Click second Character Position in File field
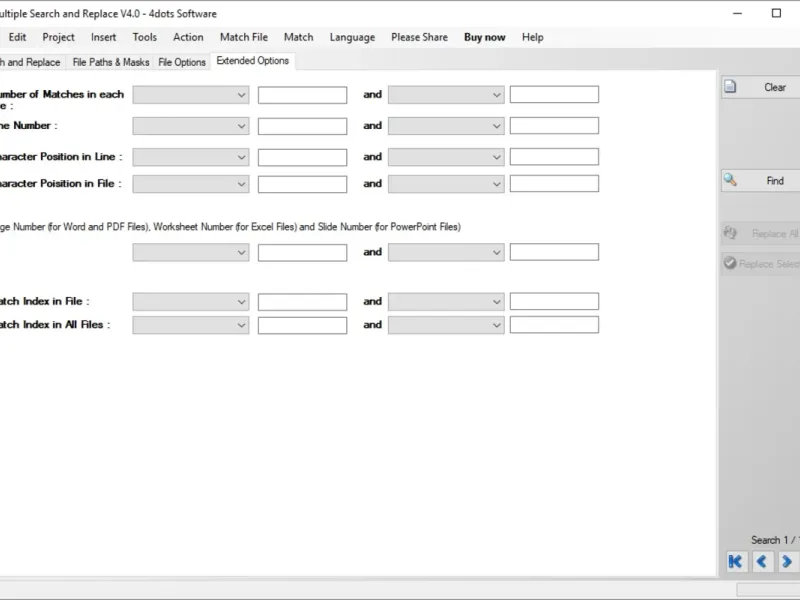 [554, 184]
